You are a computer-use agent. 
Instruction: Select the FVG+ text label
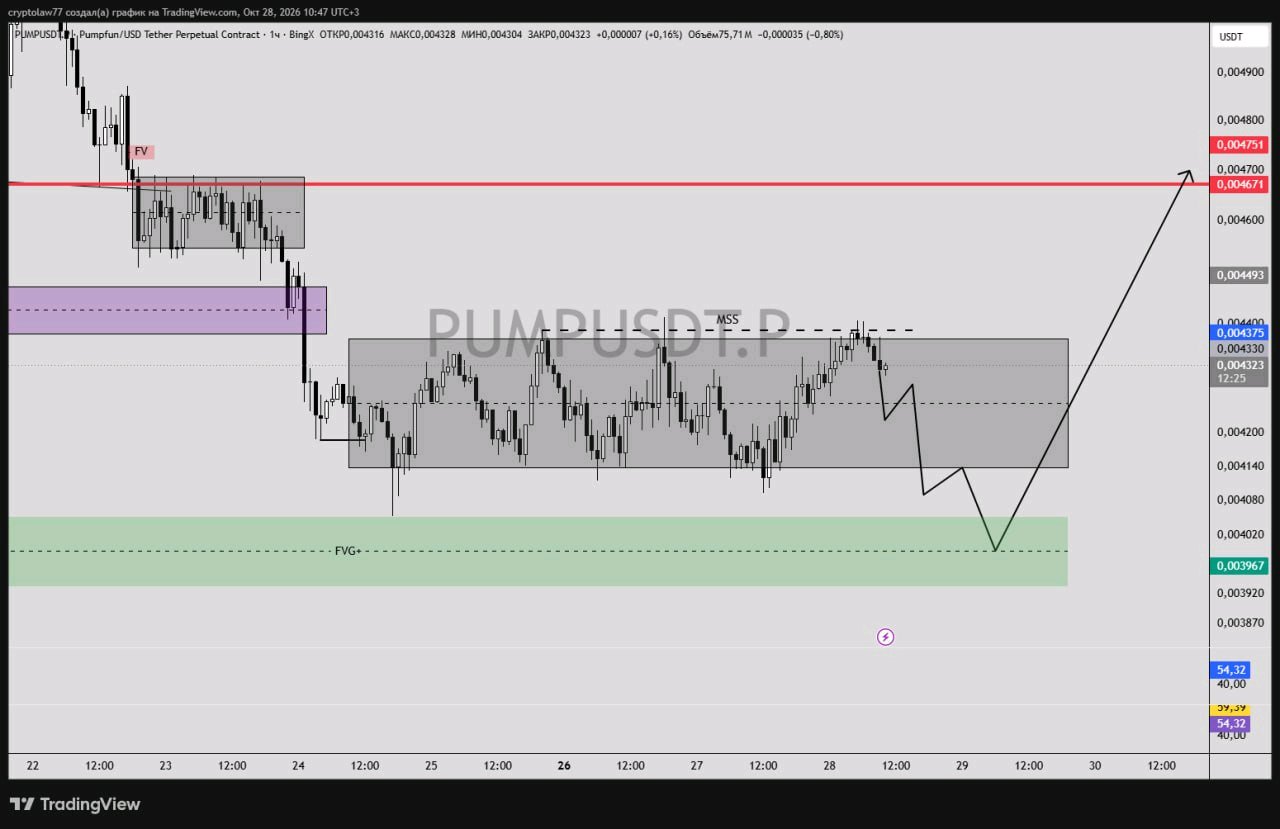(x=347, y=551)
